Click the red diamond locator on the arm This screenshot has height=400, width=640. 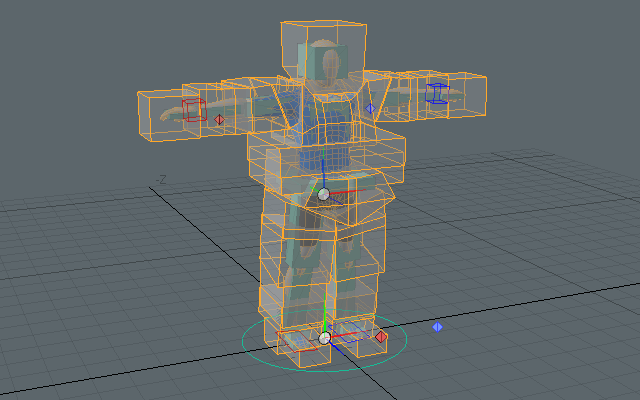(x=220, y=119)
